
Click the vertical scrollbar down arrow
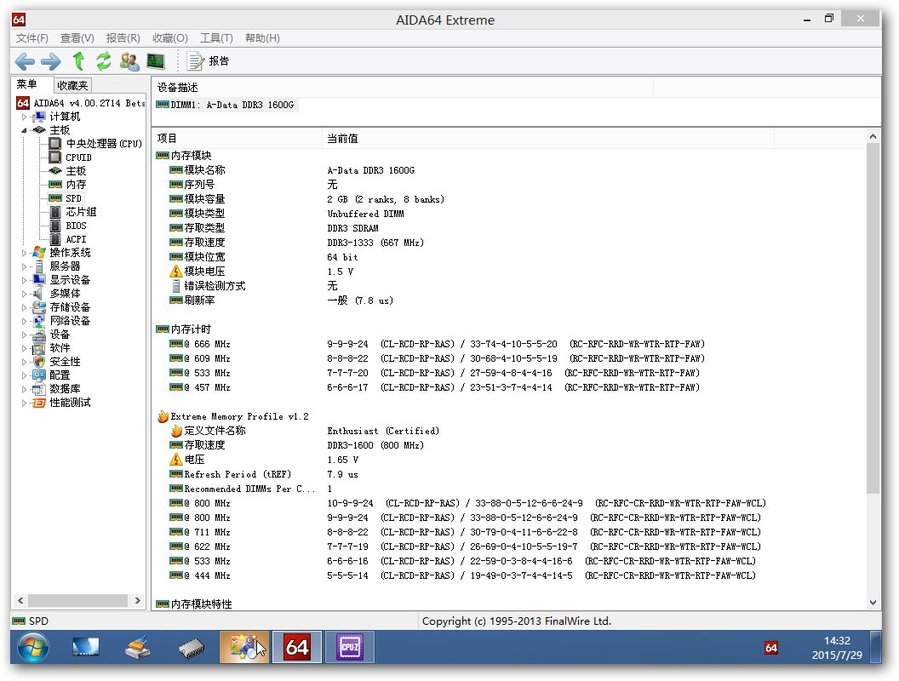coord(873,602)
